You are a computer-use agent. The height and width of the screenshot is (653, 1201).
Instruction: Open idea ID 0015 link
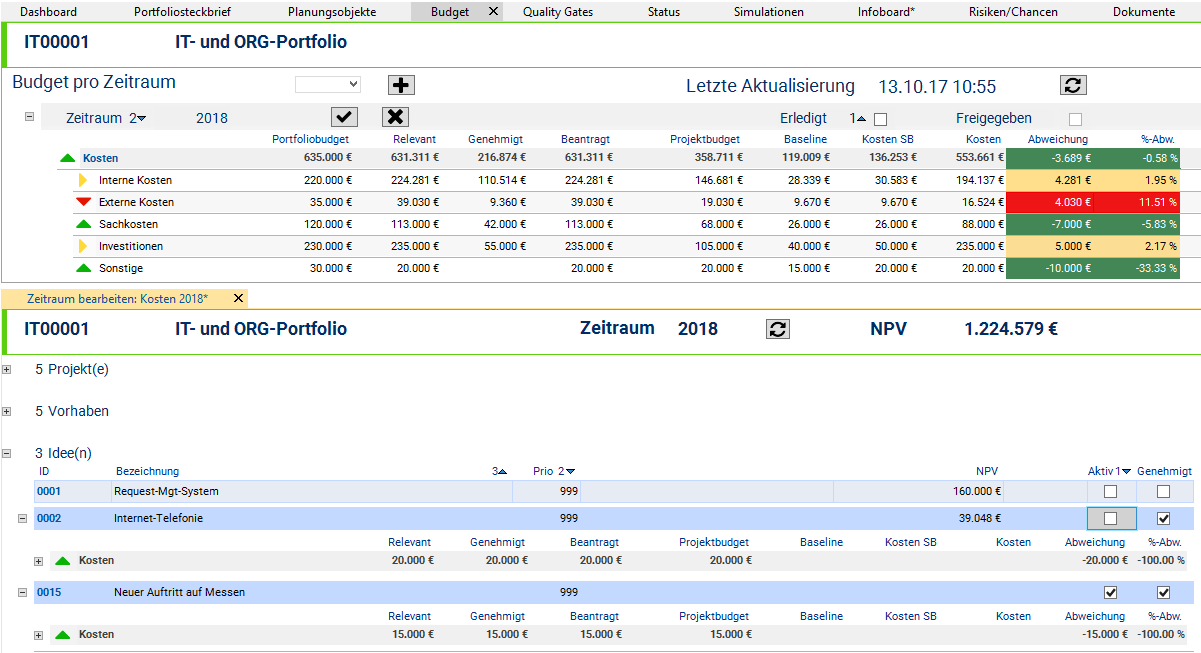tap(49, 592)
